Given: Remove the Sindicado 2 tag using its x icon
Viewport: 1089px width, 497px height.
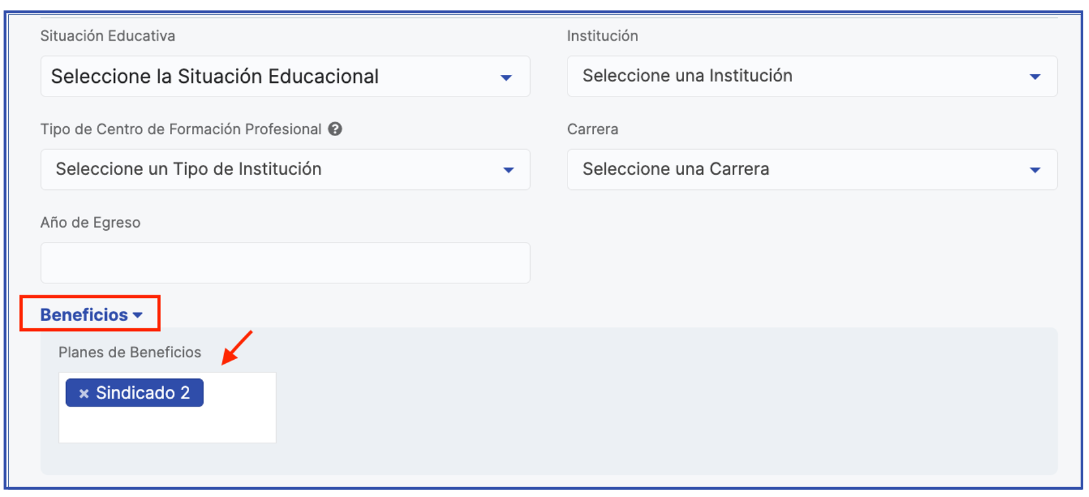Looking at the screenshot, I should (x=84, y=394).
